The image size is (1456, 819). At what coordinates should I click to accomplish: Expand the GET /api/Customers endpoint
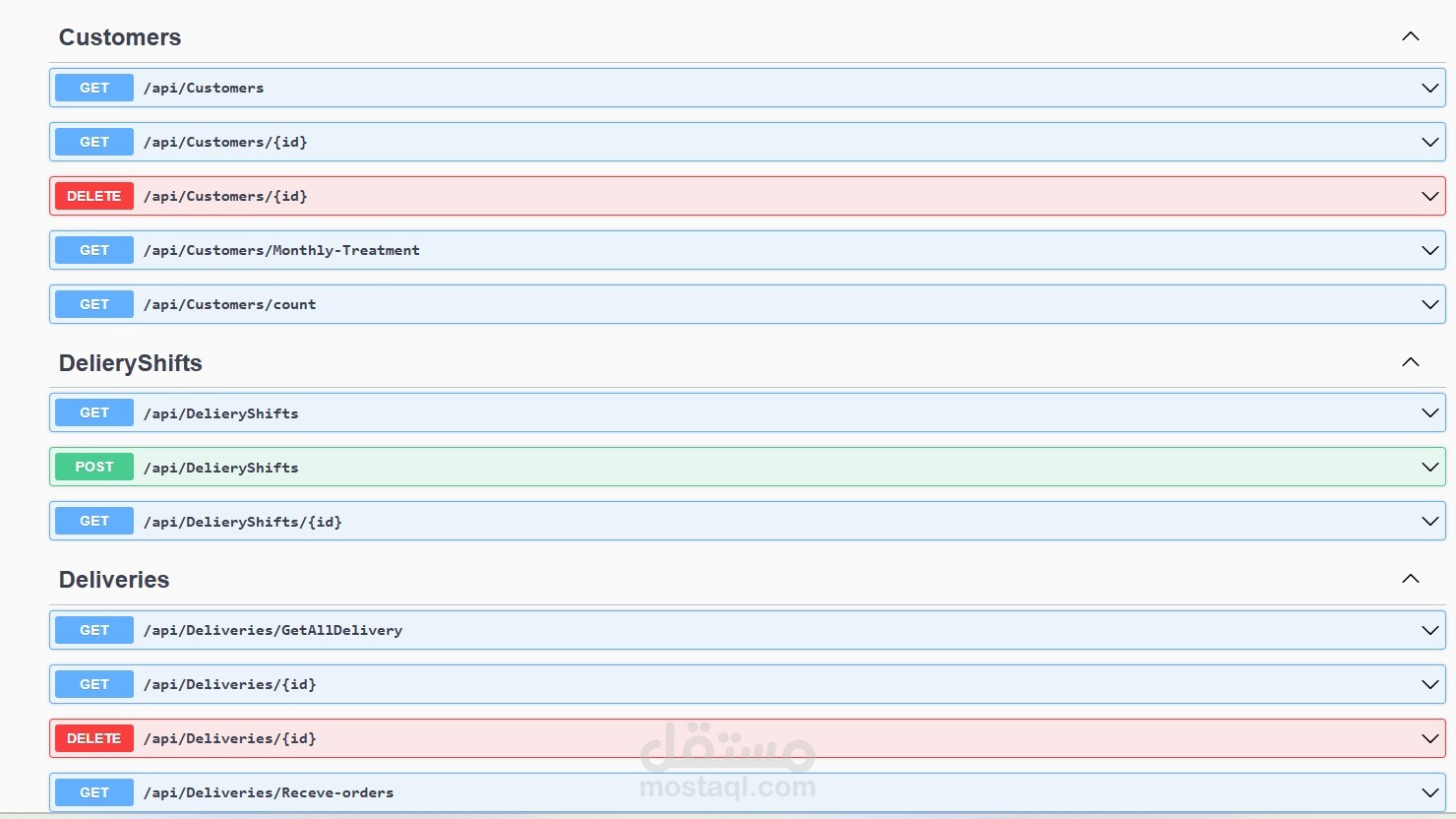(x=1429, y=88)
